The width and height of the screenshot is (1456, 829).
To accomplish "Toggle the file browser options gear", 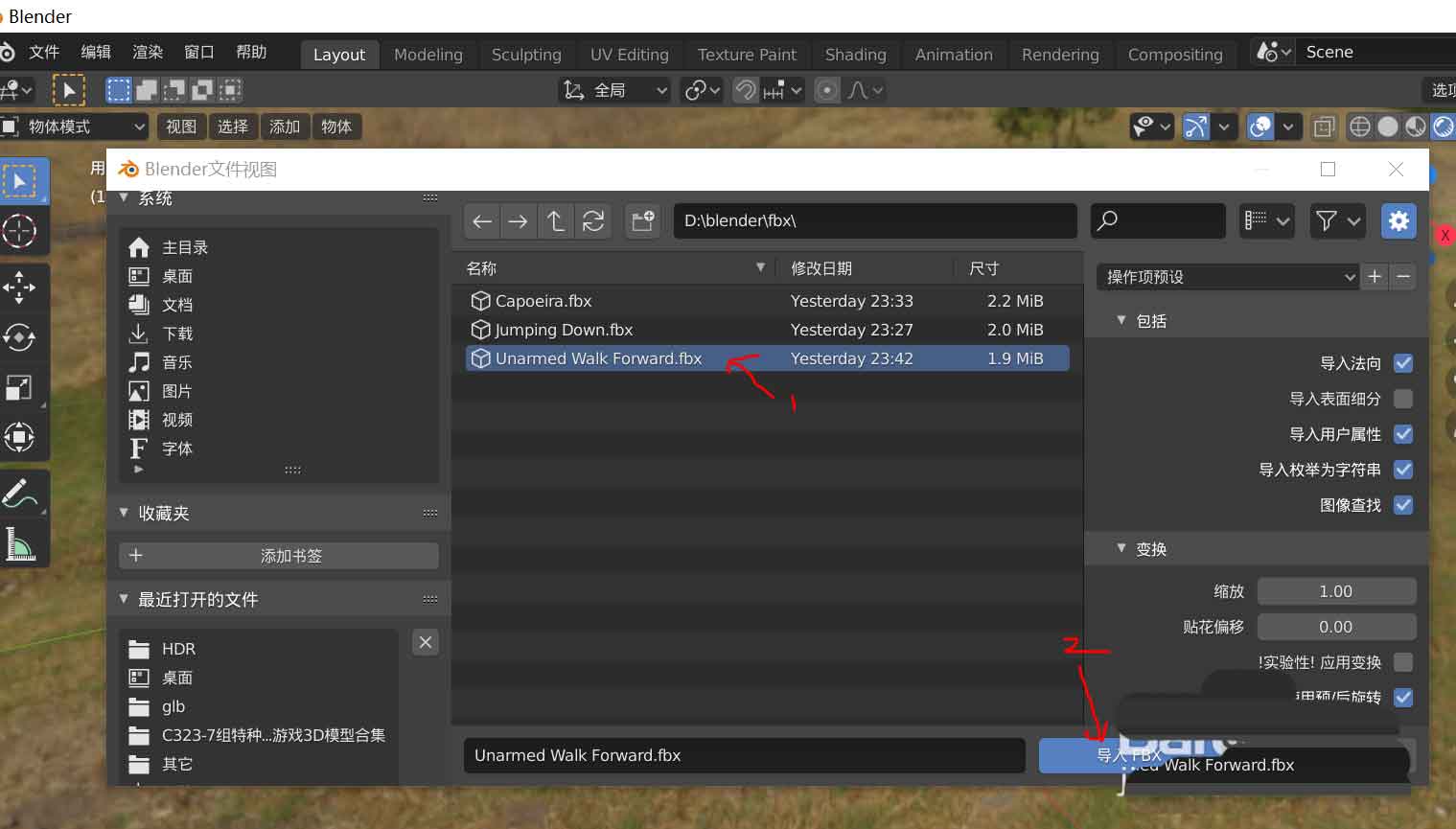I will pyautogui.click(x=1398, y=221).
